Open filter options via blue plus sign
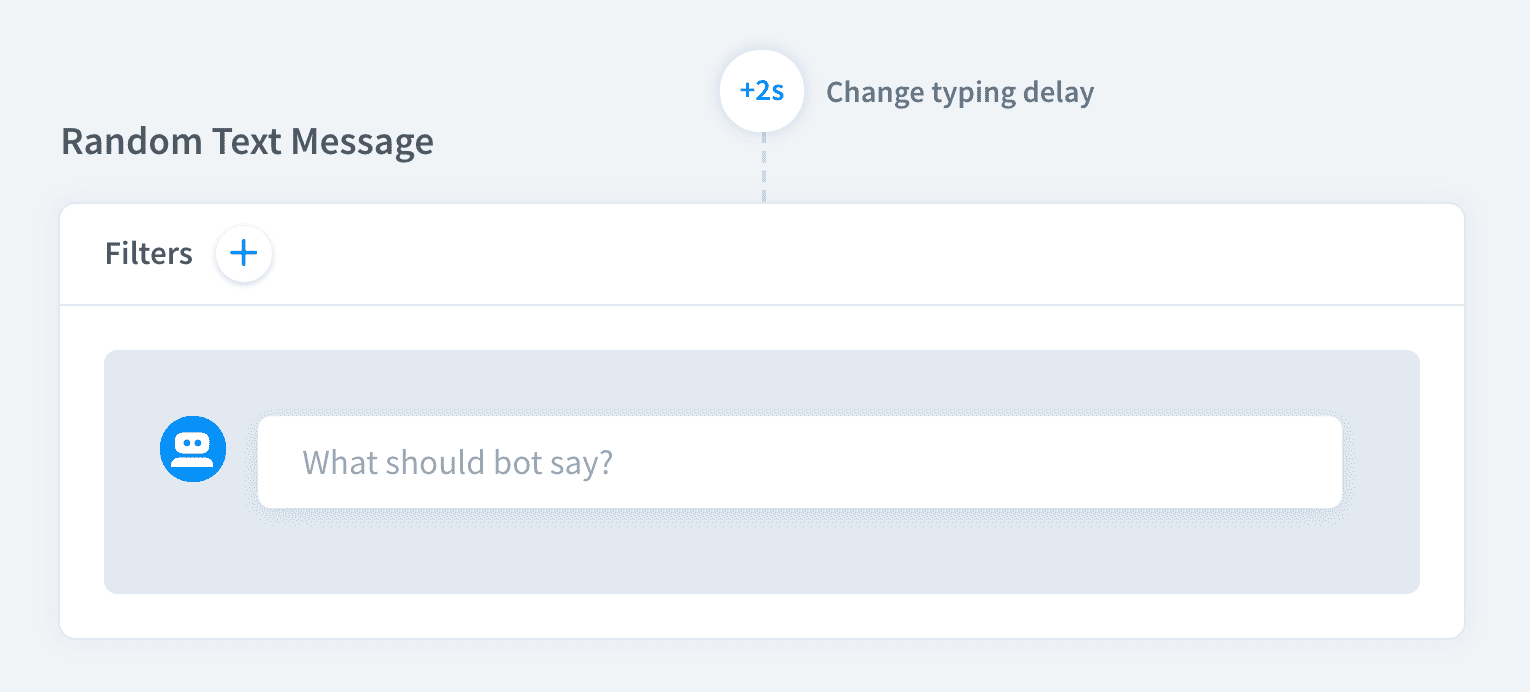This screenshot has width=1530, height=692. point(244,254)
